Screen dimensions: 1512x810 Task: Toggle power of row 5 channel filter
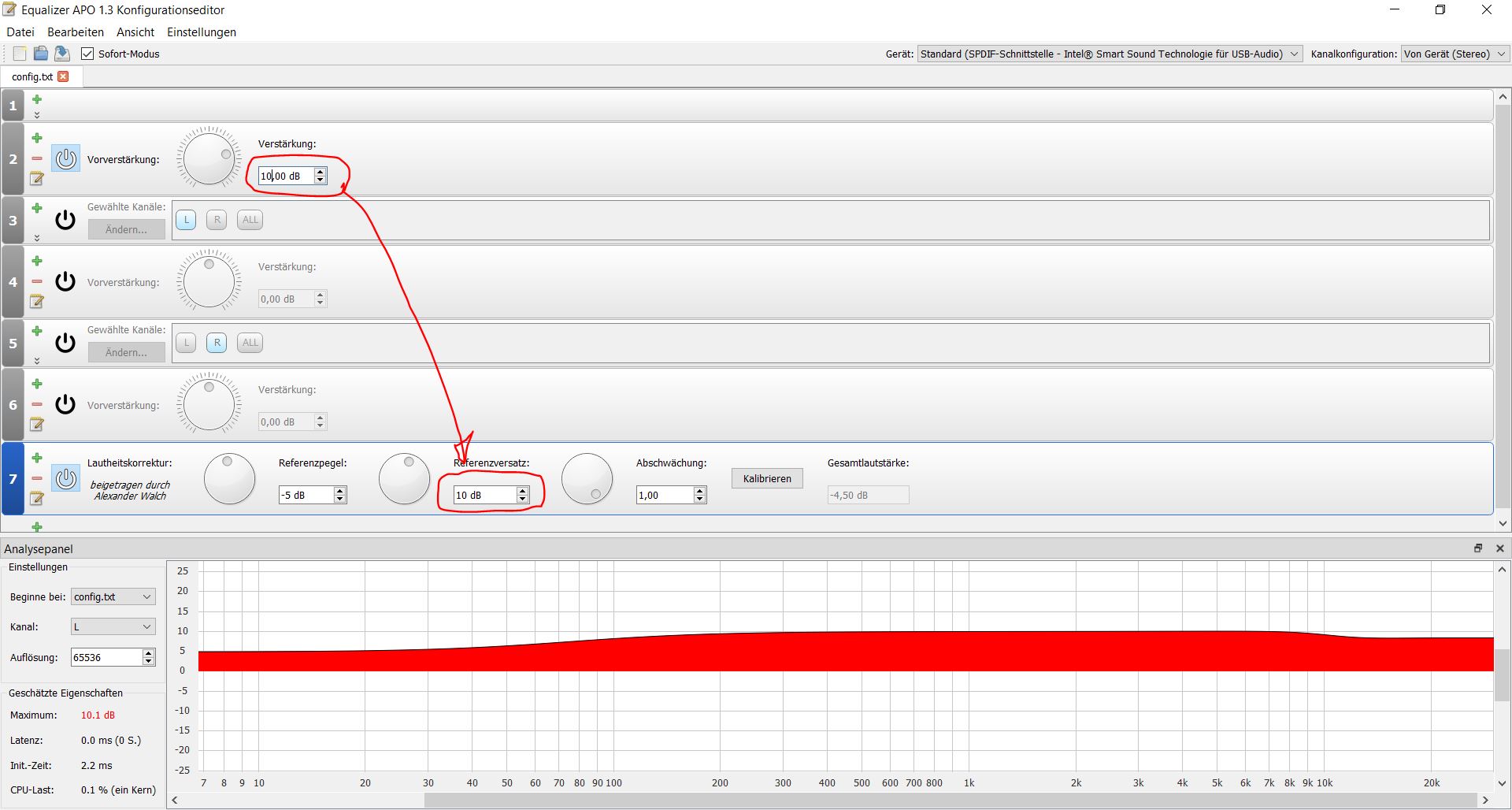(x=65, y=343)
